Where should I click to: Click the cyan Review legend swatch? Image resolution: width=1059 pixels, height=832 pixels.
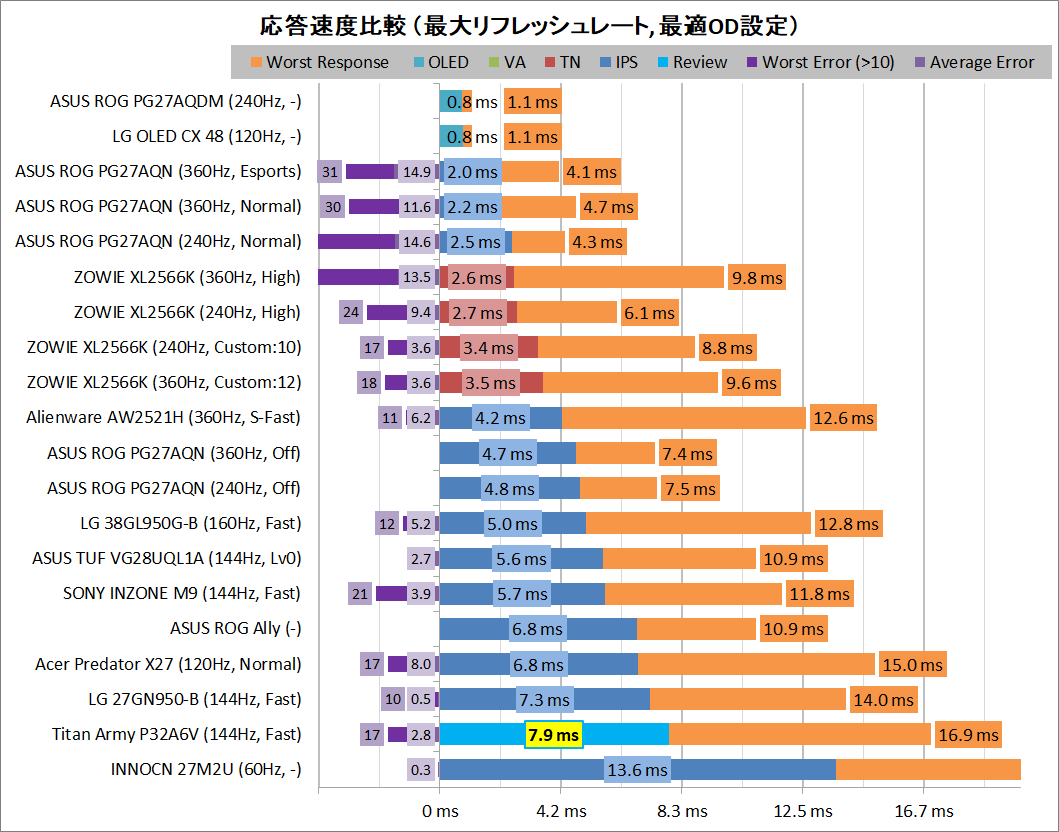[x=663, y=63]
